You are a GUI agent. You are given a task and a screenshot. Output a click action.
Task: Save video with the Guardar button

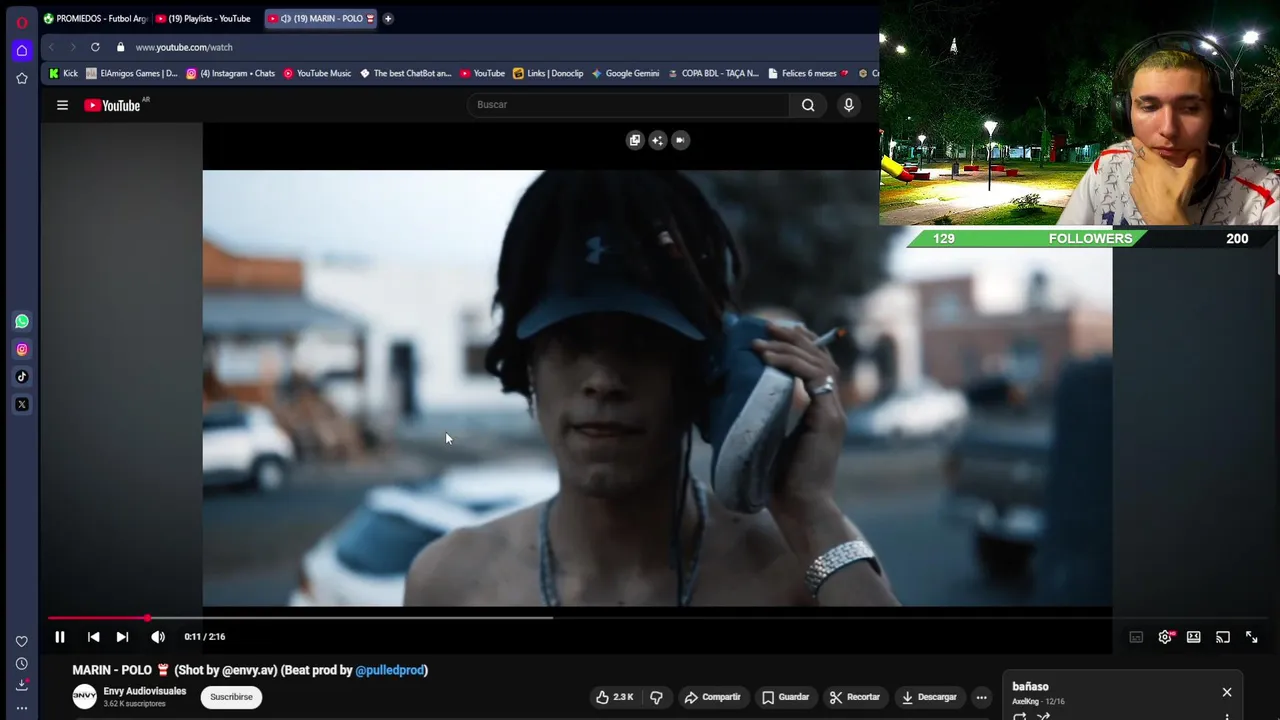coord(785,697)
